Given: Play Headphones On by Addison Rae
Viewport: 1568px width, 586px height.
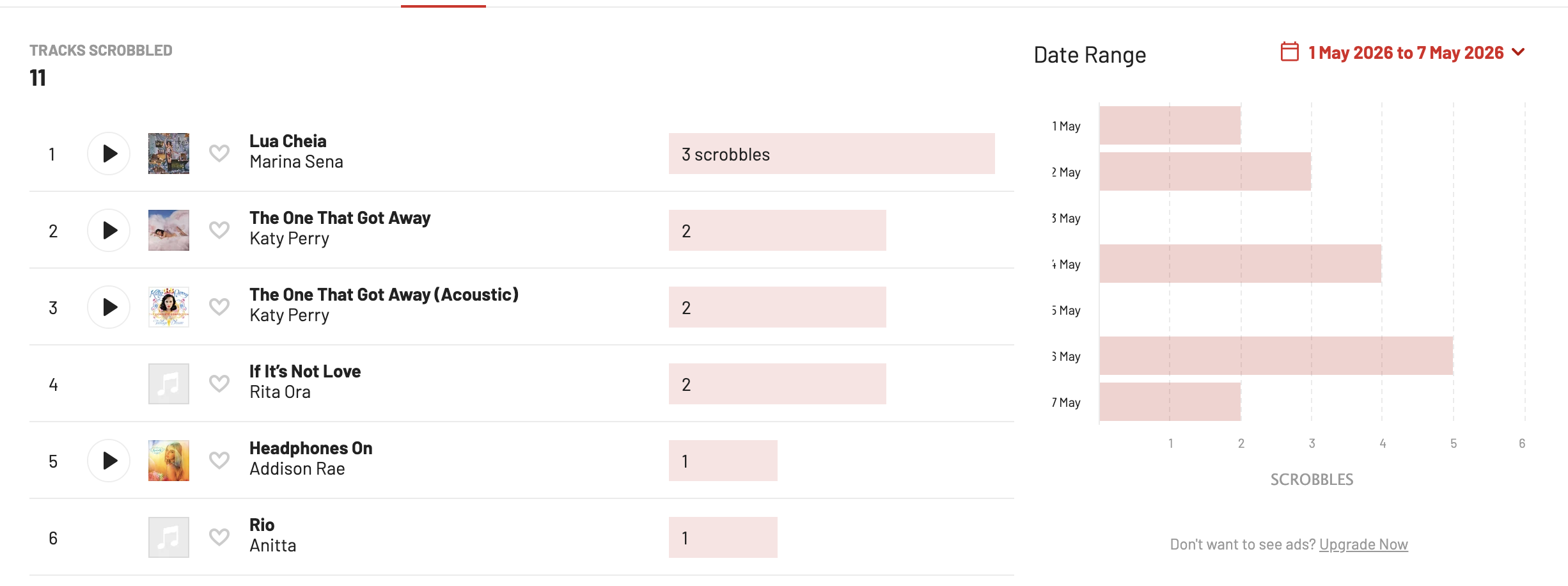Looking at the screenshot, I should 109,461.
